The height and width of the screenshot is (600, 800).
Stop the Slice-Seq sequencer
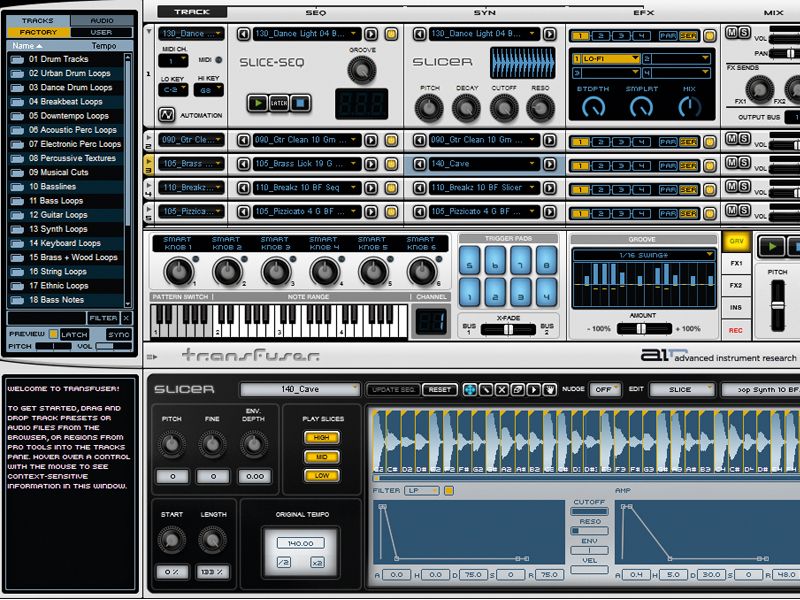point(300,103)
